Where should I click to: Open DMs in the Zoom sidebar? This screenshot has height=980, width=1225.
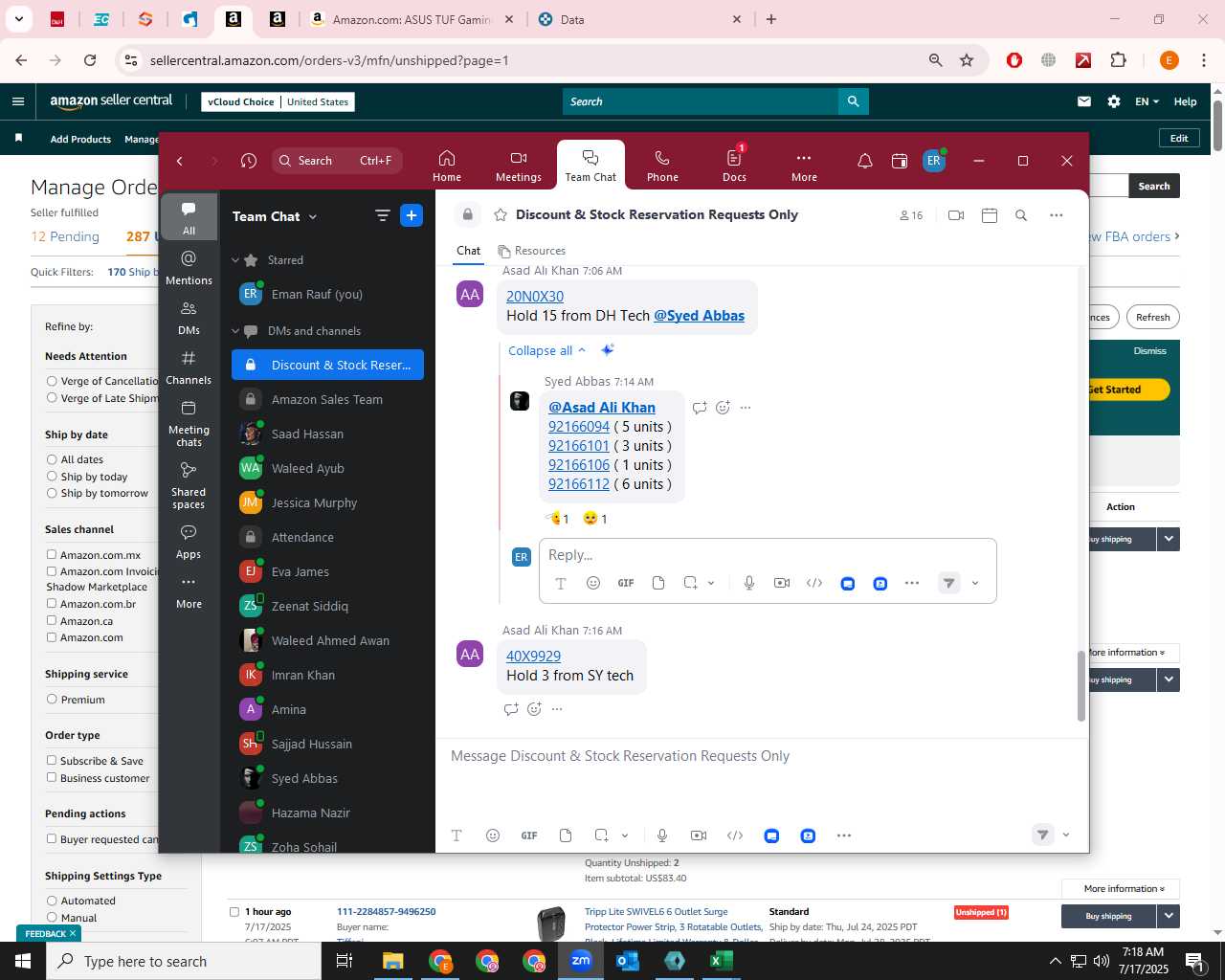point(189,318)
